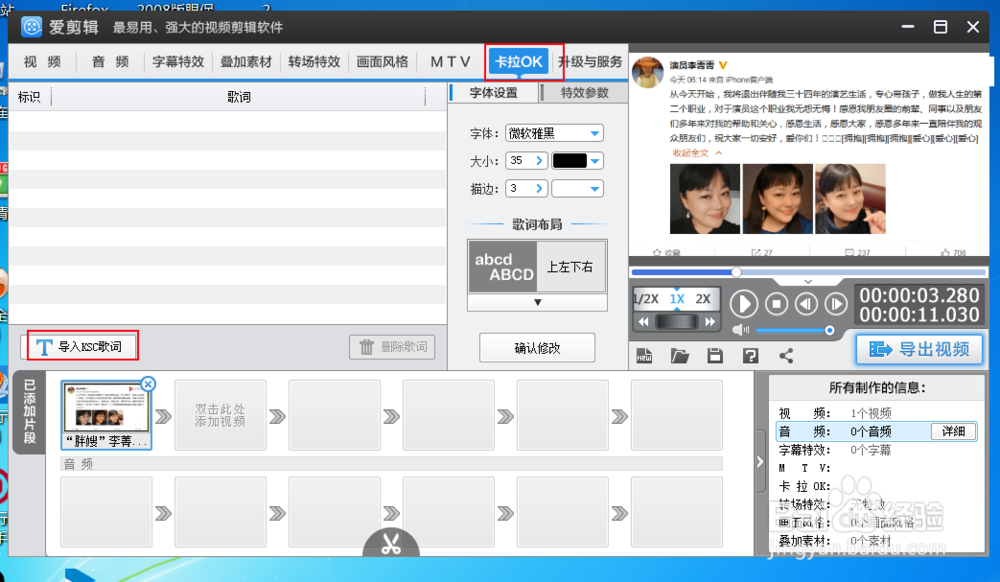Click the 大小 size stepper arrow
Viewport: 1000px width, 582px height.
click(539, 161)
